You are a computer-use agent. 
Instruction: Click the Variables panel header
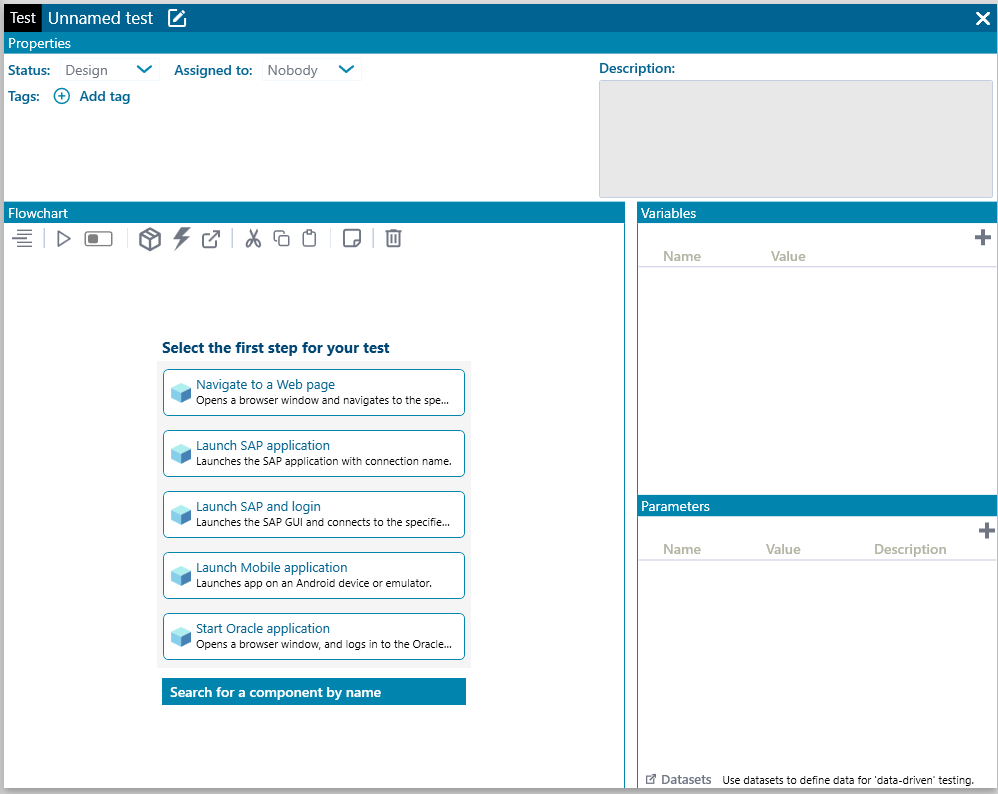pos(817,213)
